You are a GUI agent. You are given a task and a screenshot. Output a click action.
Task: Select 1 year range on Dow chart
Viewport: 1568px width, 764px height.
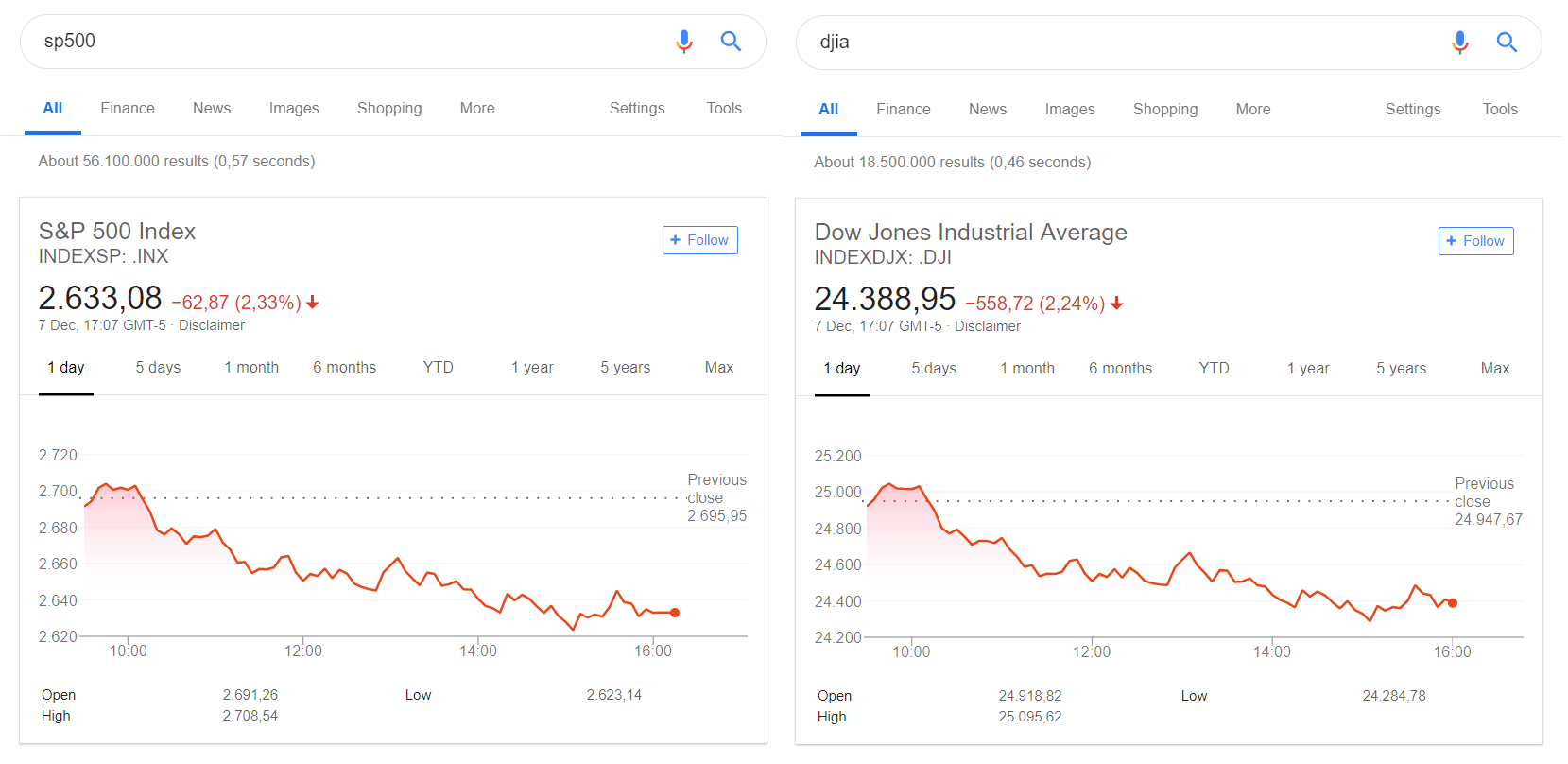coord(1309,368)
